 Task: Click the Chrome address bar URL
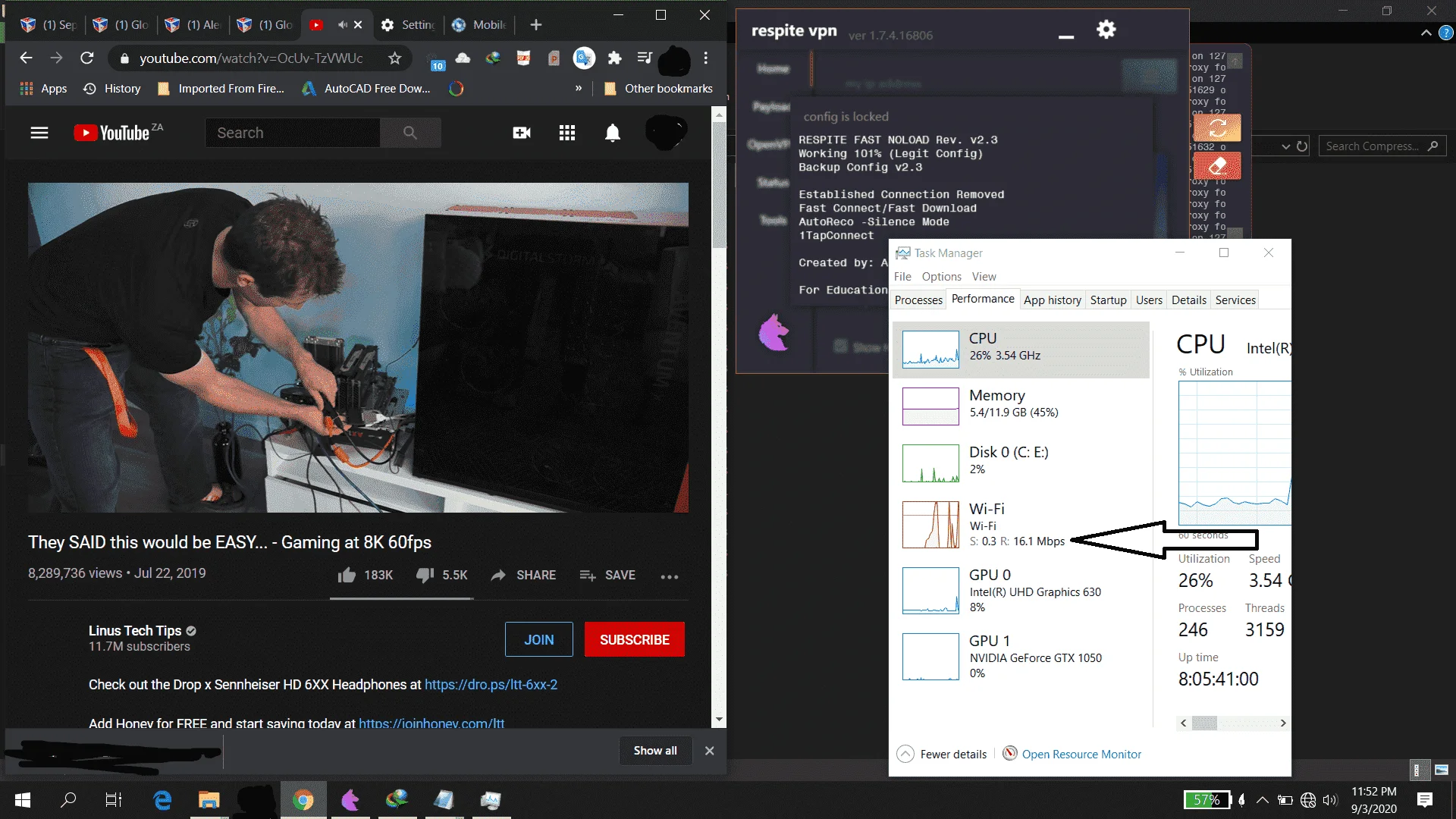(251, 58)
